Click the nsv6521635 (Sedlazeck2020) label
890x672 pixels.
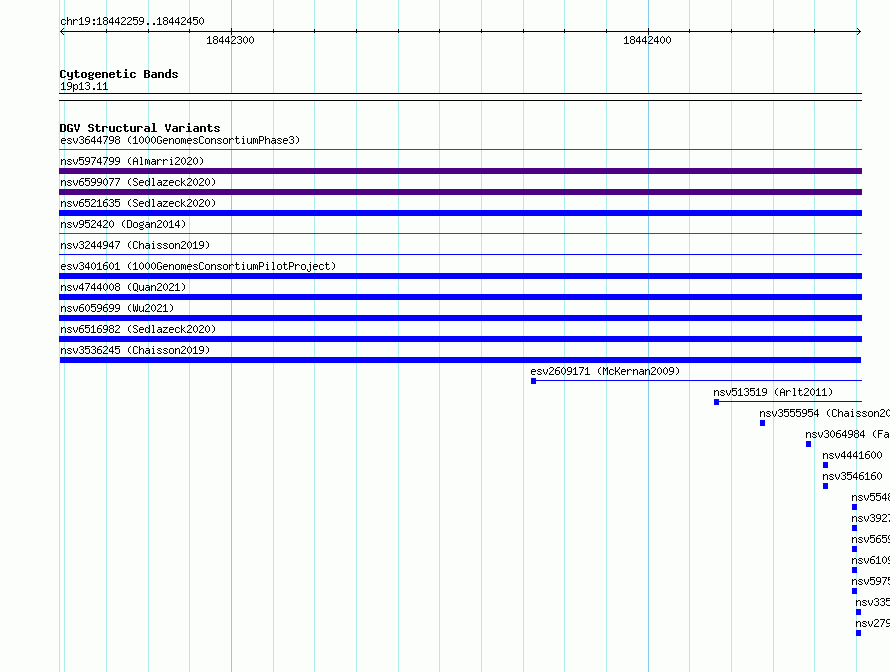138,203
